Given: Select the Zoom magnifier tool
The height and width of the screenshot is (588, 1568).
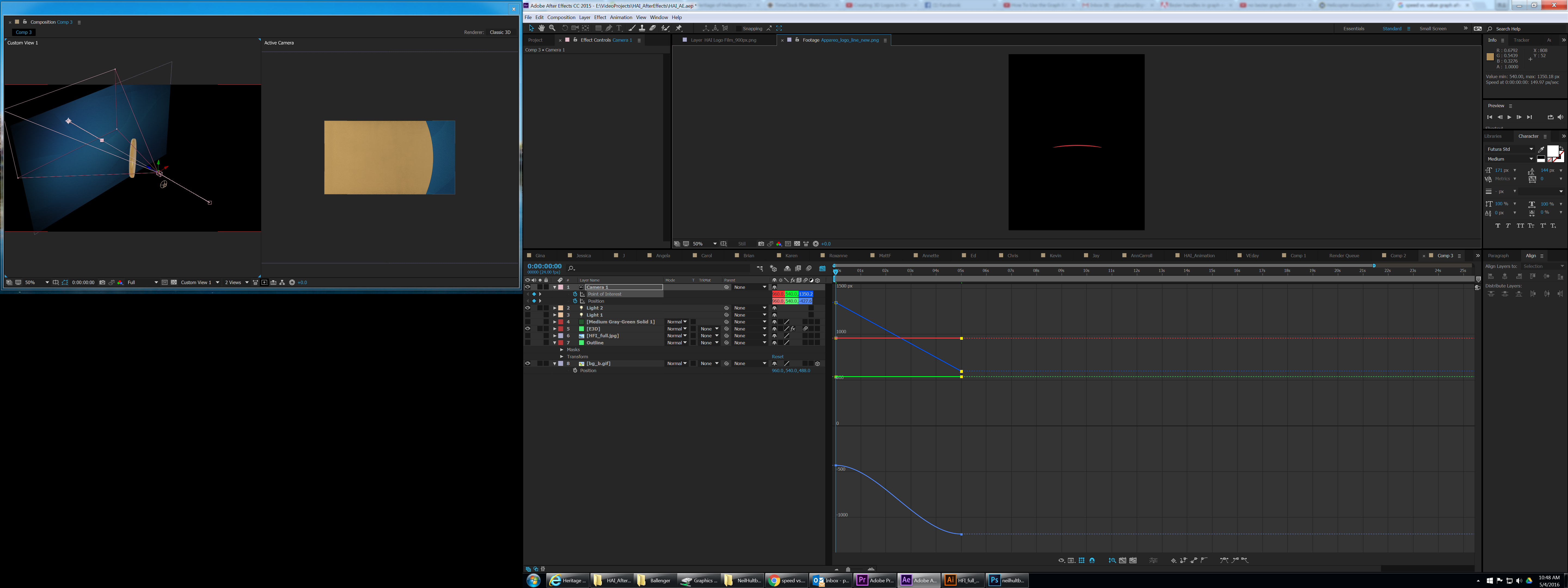Looking at the screenshot, I should (x=552, y=28).
